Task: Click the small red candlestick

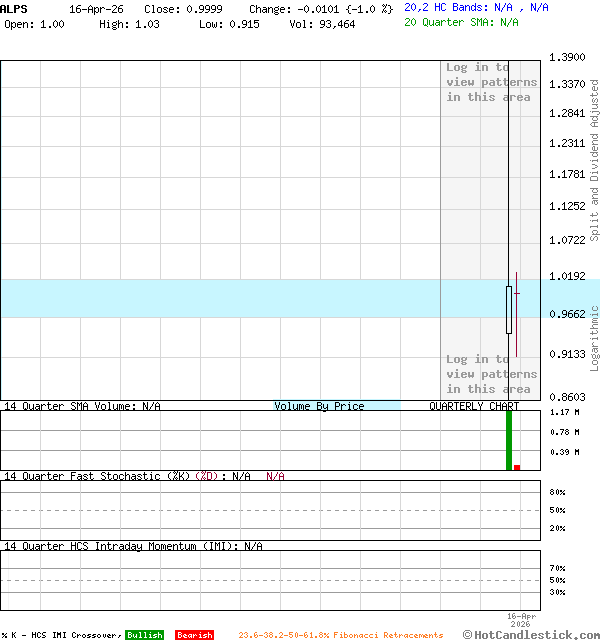Action: [517, 310]
